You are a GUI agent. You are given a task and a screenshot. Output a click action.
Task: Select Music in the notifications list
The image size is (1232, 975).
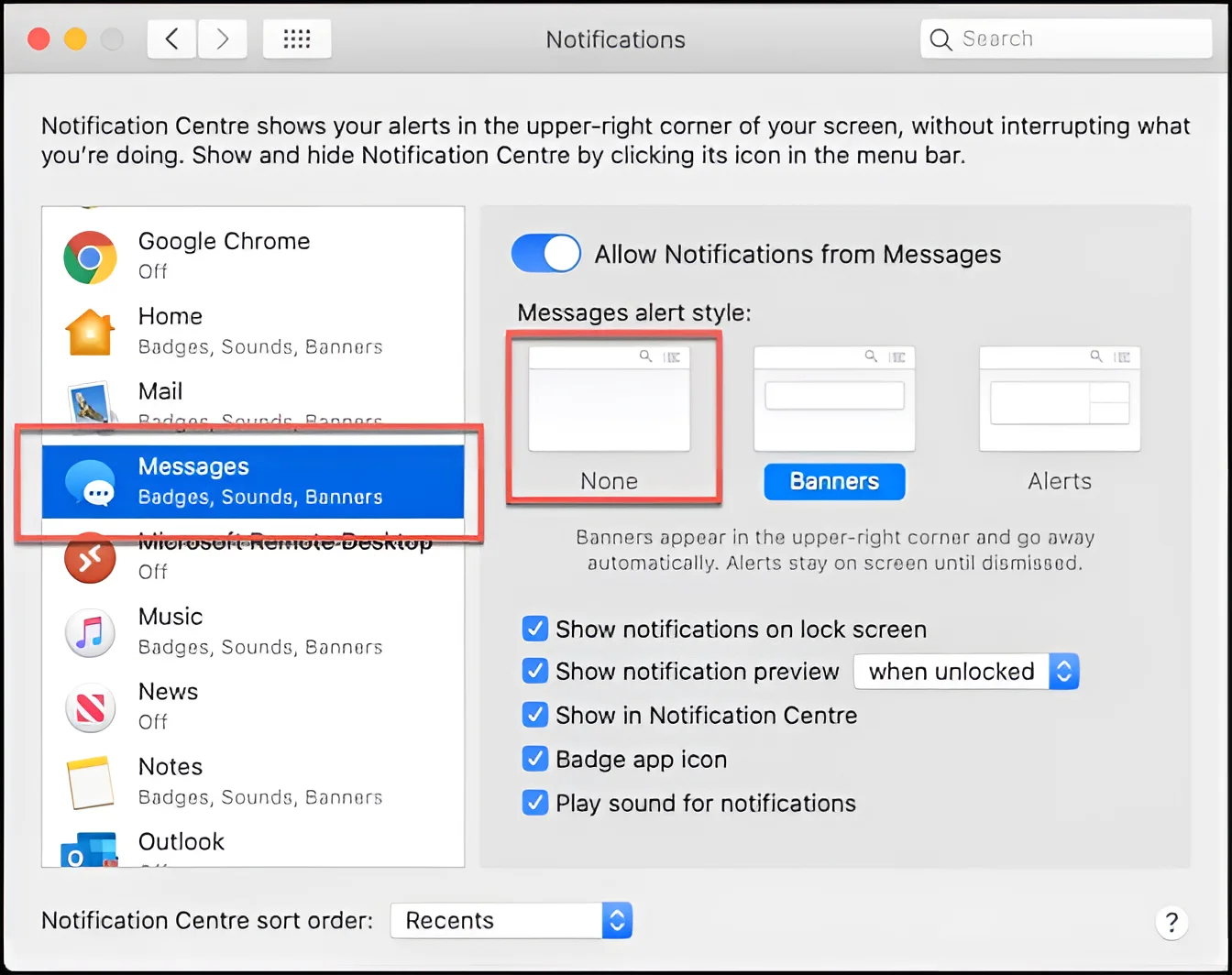click(x=224, y=630)
